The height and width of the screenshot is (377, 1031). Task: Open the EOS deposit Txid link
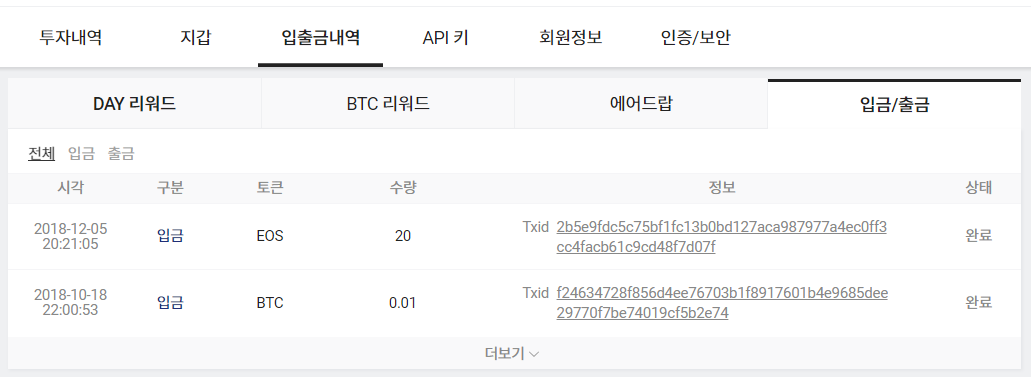721,237
